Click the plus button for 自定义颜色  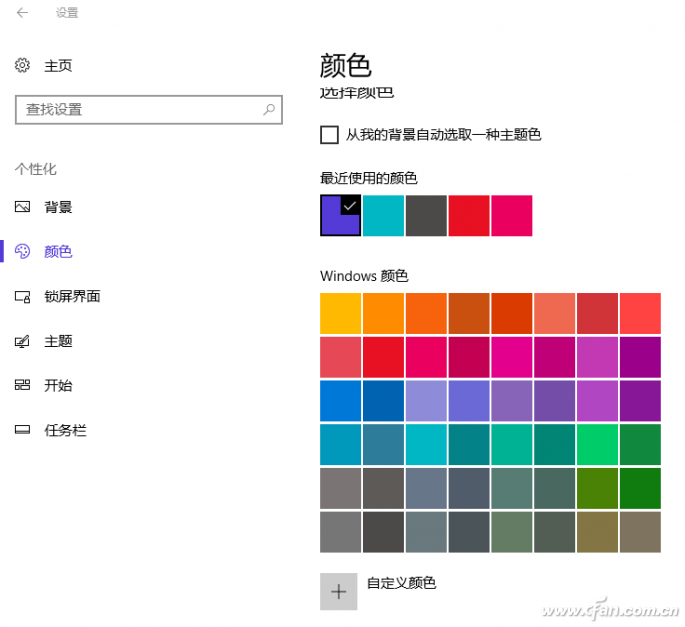[338, 591]
